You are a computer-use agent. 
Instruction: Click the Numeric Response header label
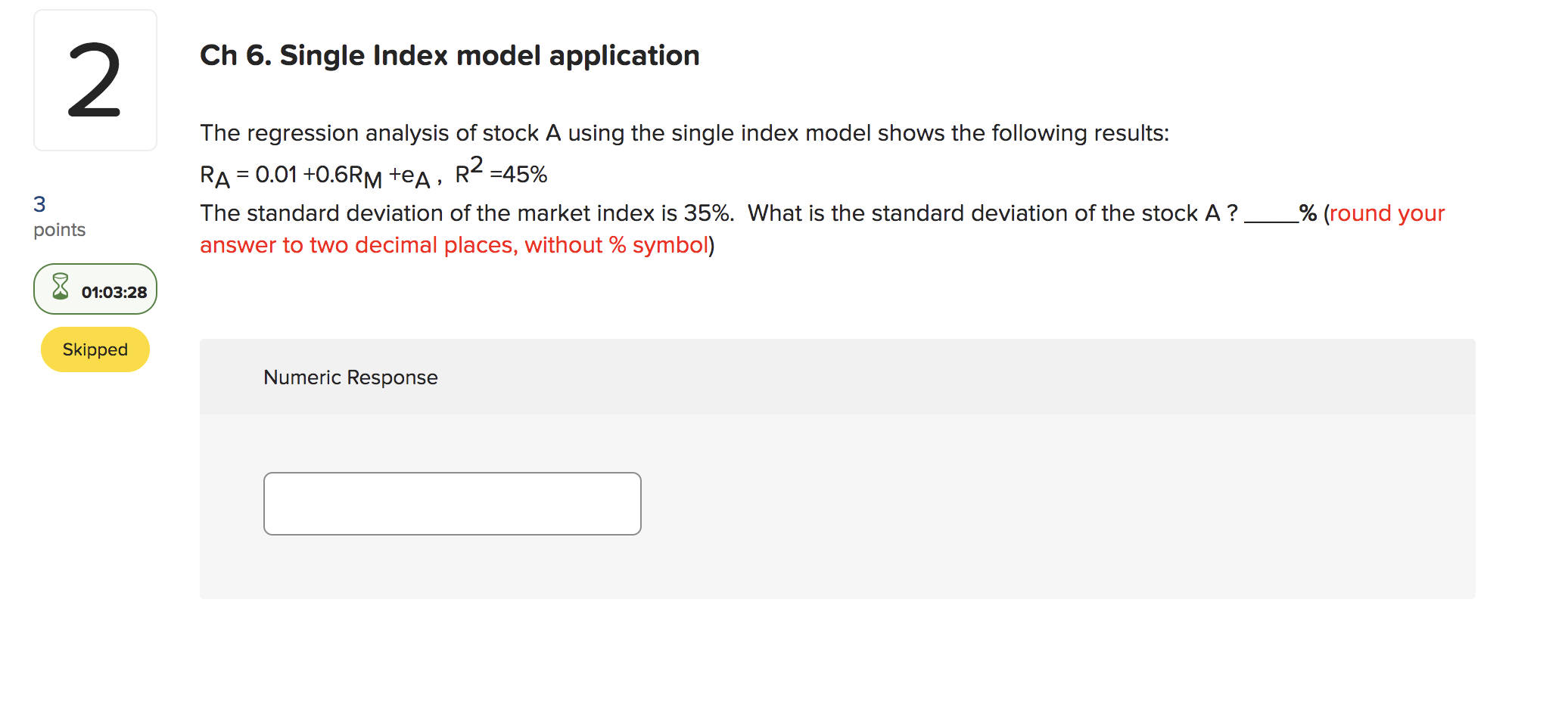tap(350, 377)
